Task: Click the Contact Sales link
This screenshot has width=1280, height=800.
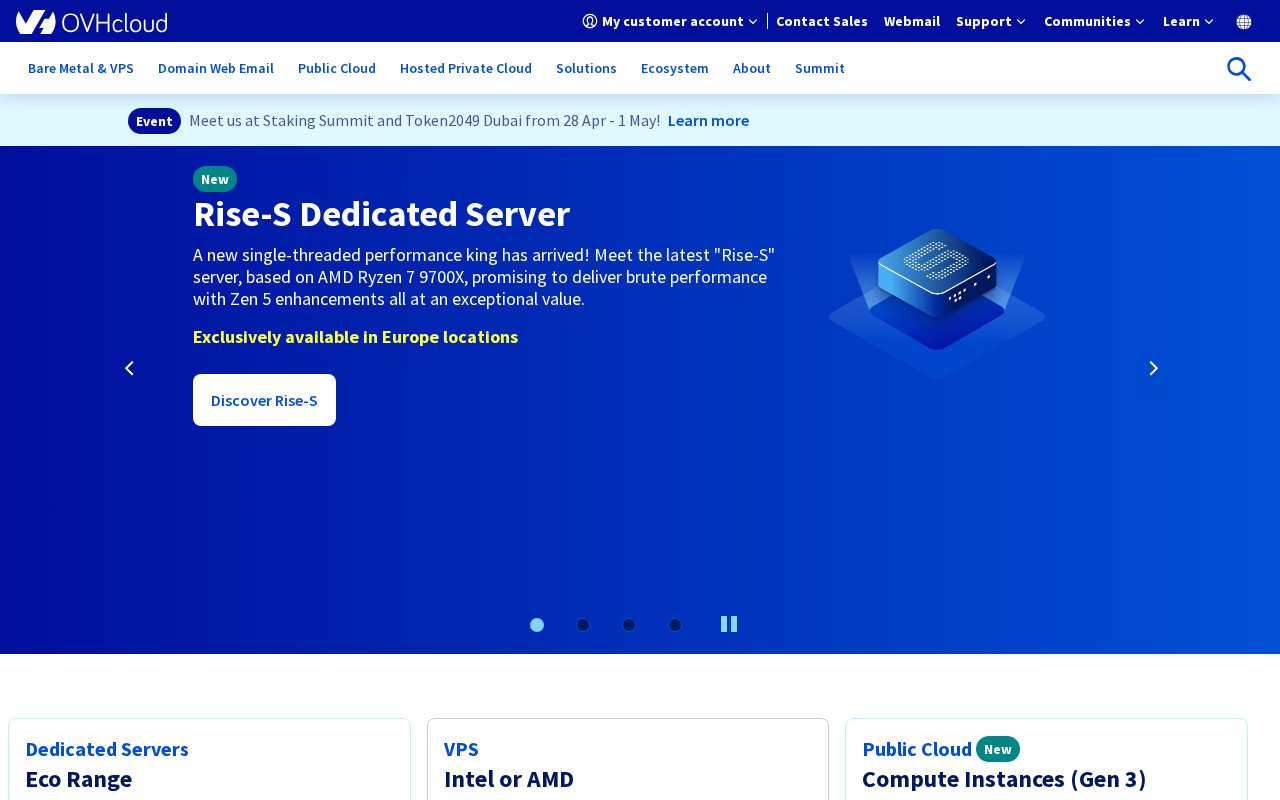Action: [822, 21]
